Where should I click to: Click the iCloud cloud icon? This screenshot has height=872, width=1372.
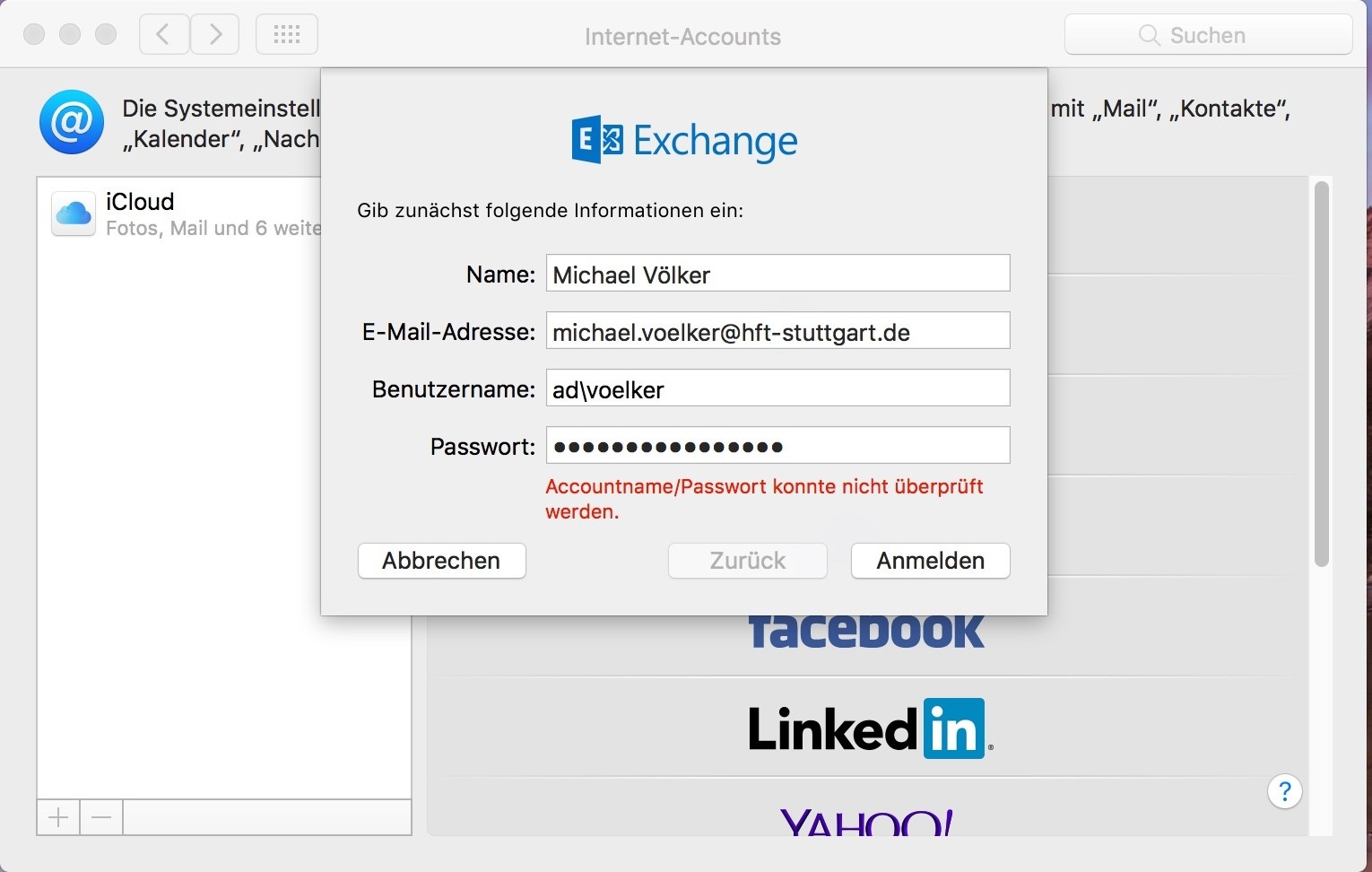click(x=74, y=214)
